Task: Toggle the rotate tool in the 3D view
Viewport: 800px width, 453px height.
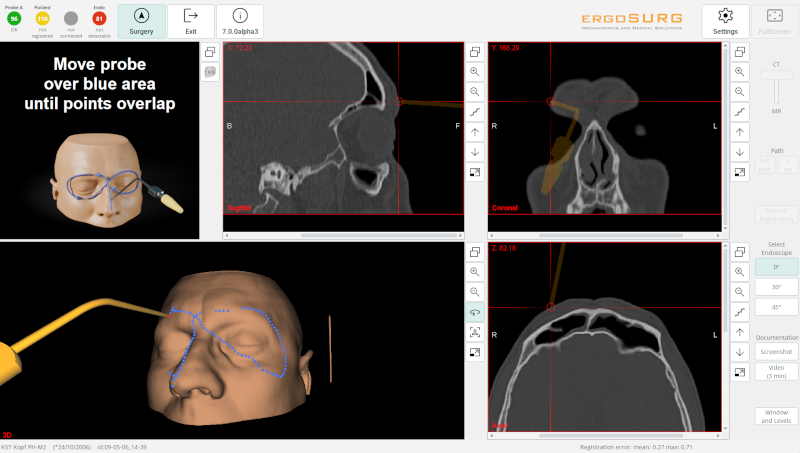Action: coord(475,312)
